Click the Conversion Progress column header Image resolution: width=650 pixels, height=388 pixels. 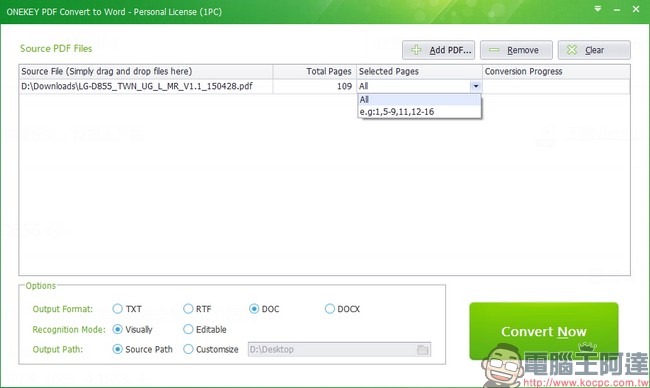556,71
